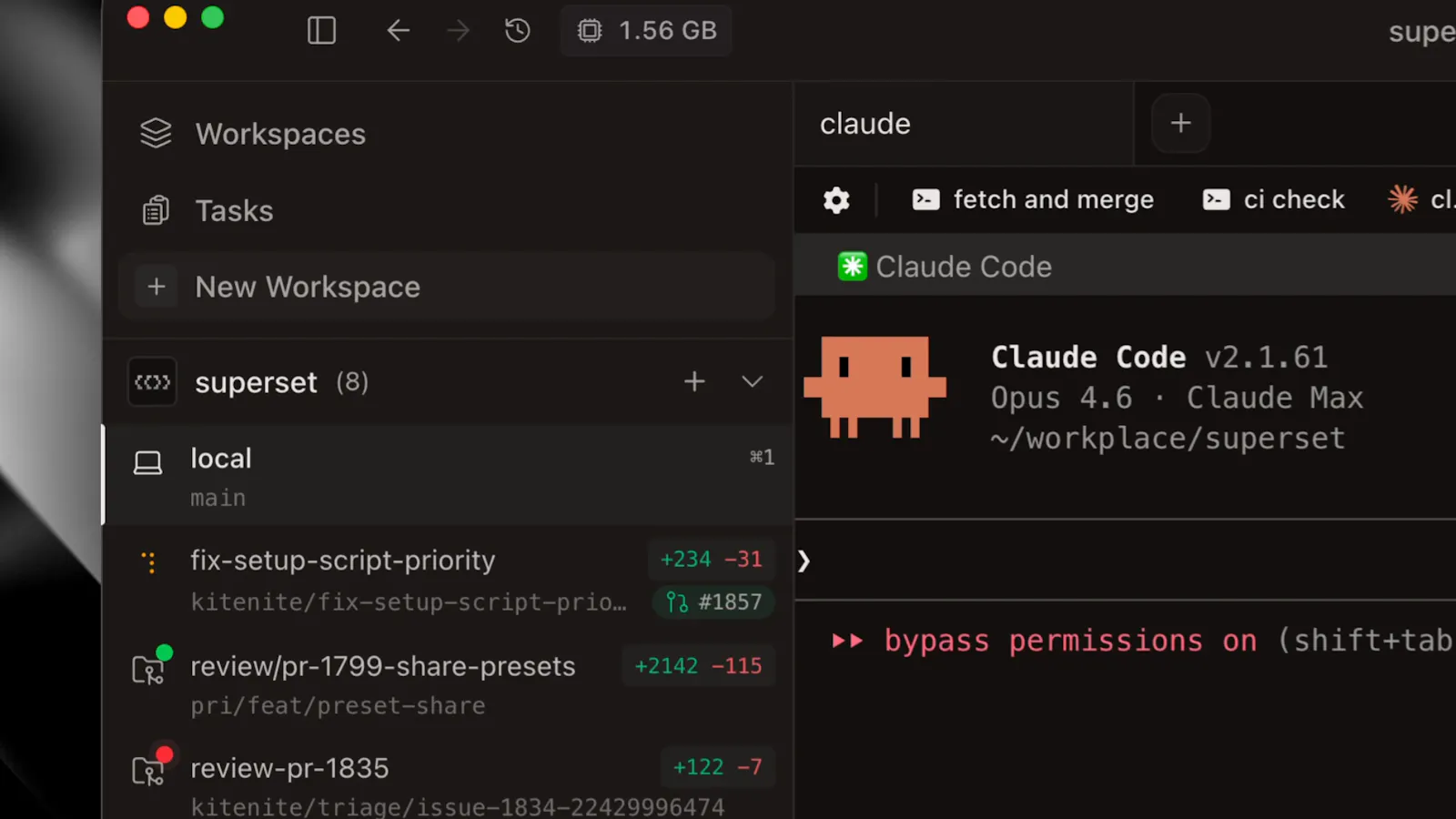
Task: Create a New Workspace
Action: [447, 287]
